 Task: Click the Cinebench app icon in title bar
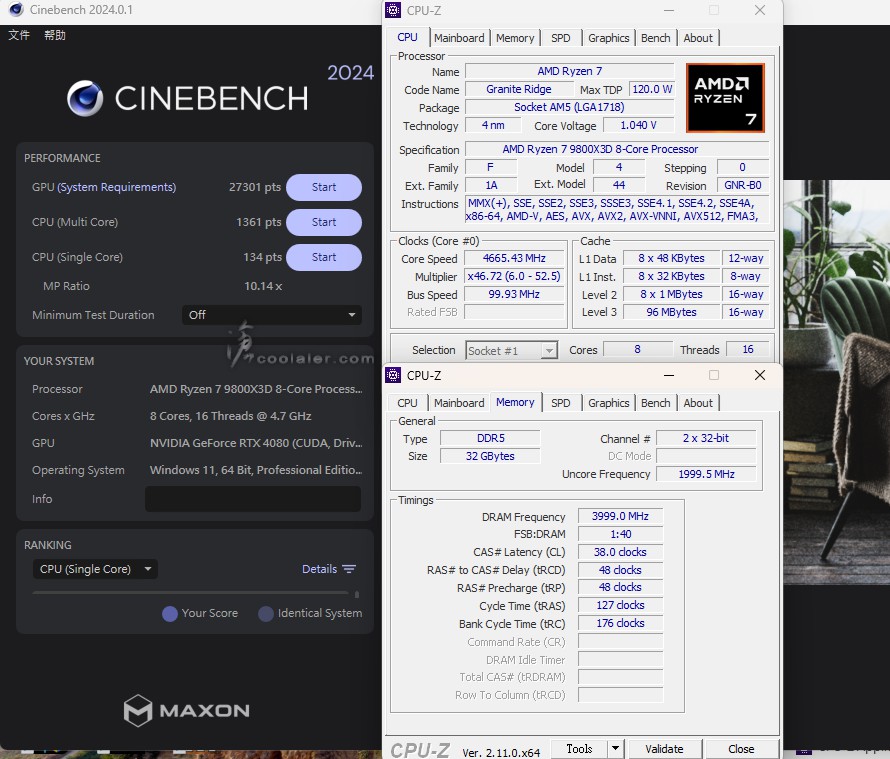[x=16, y=10]
